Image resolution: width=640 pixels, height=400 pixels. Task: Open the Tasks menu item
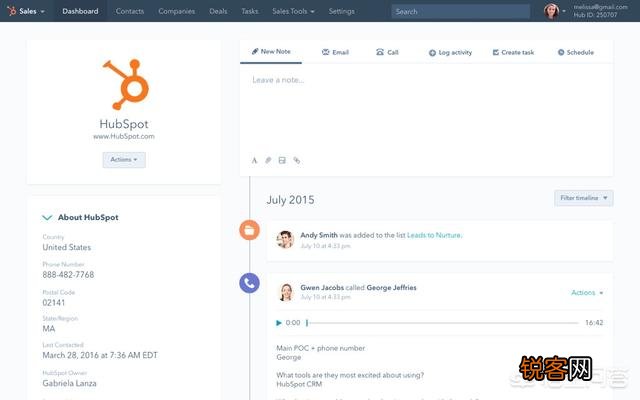[x=250, y=11]
